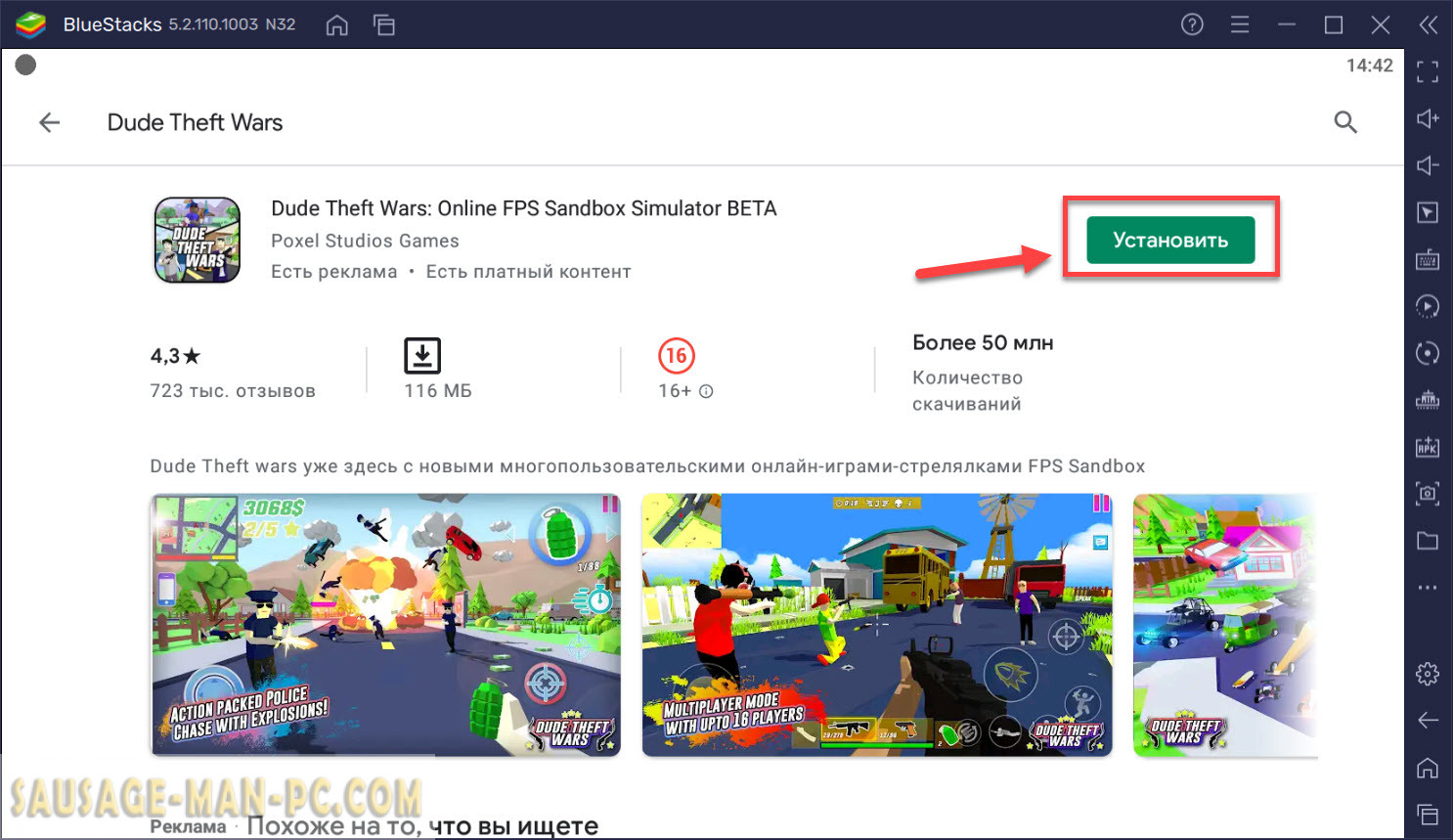Close the BlueStacks window
This screenshot has width=1453, height=840.
(1381, 24)
